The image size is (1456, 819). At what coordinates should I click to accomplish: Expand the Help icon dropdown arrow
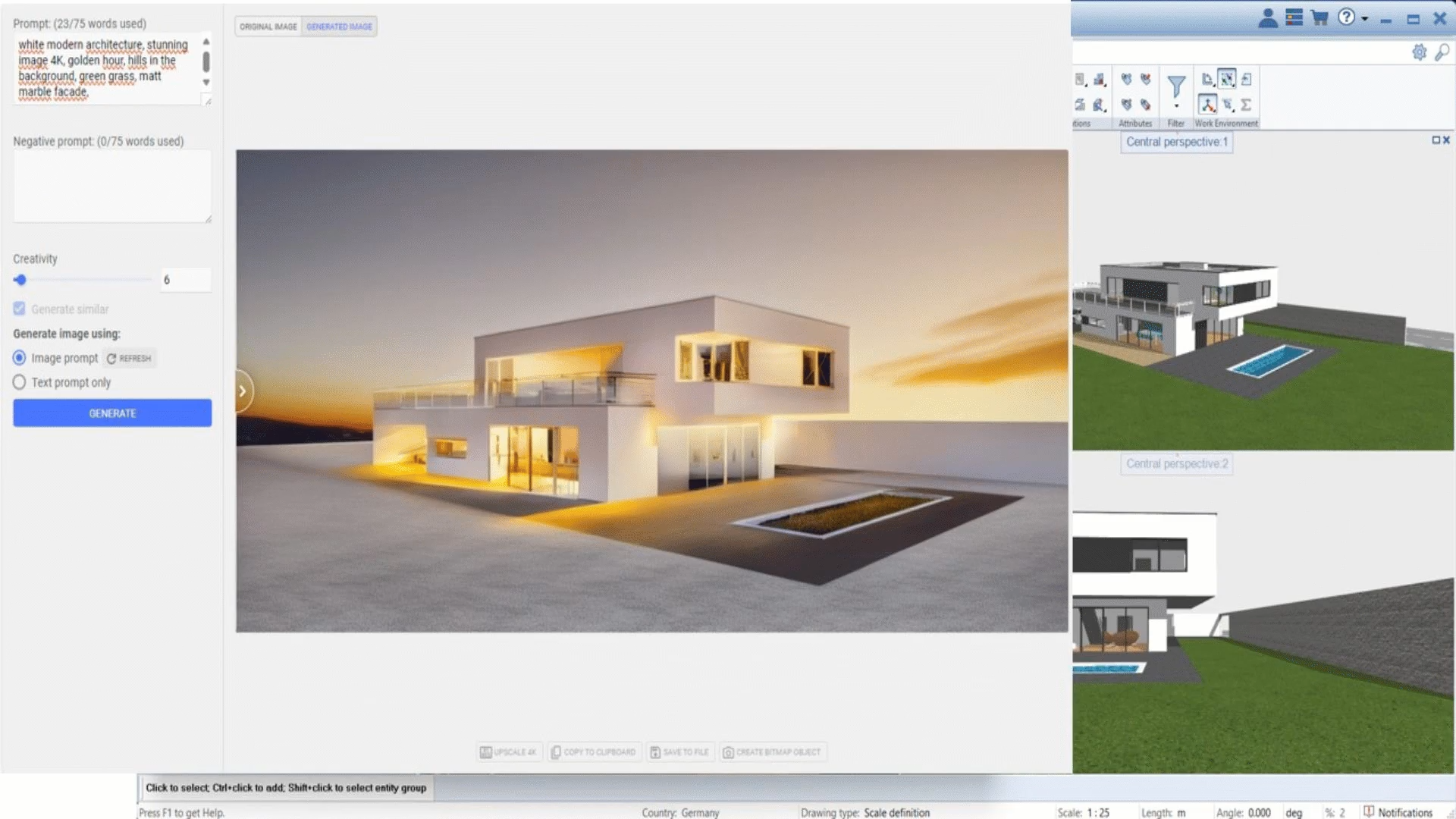[1365, 18]
